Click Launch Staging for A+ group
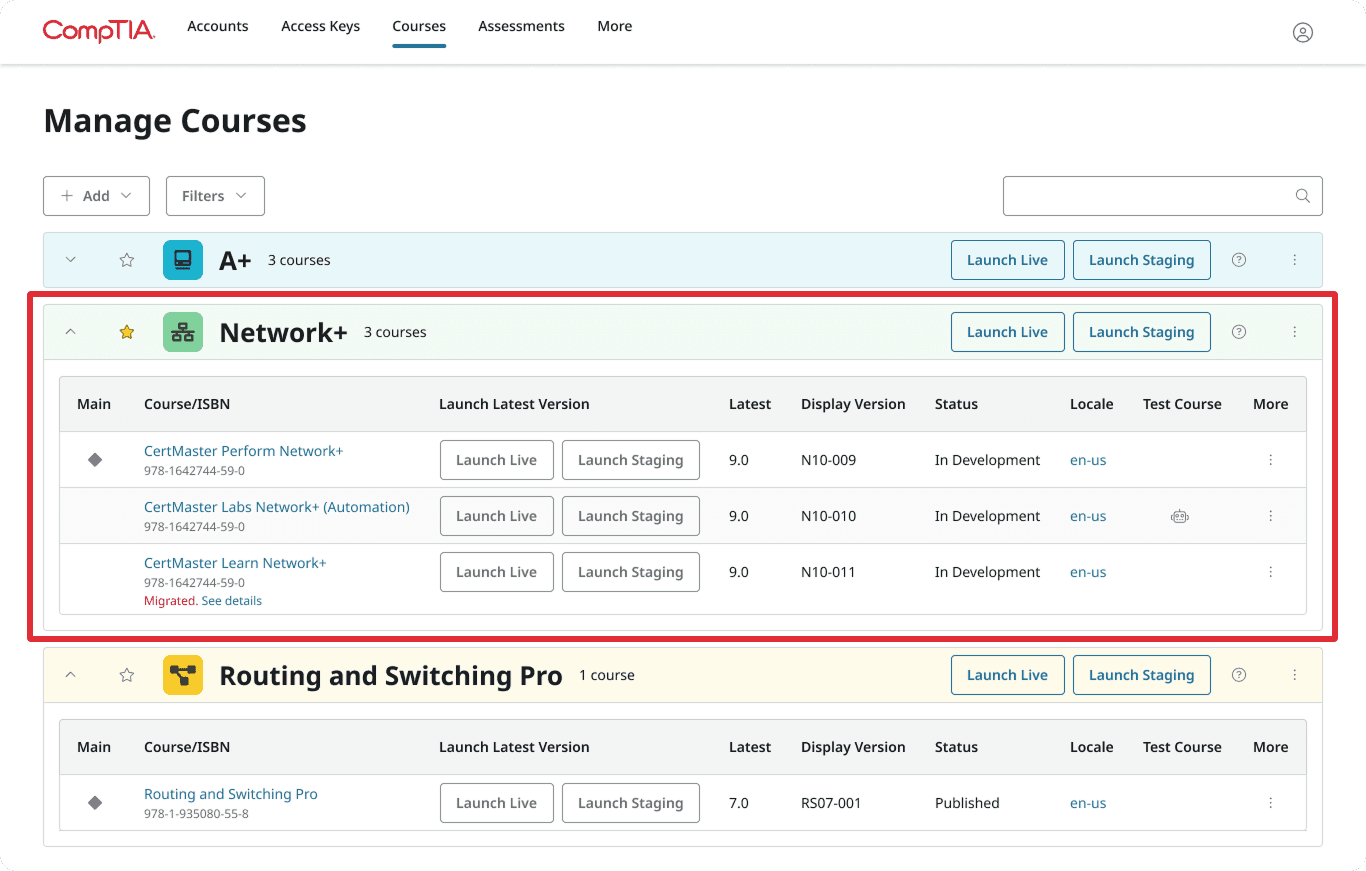 point(1141,260)
